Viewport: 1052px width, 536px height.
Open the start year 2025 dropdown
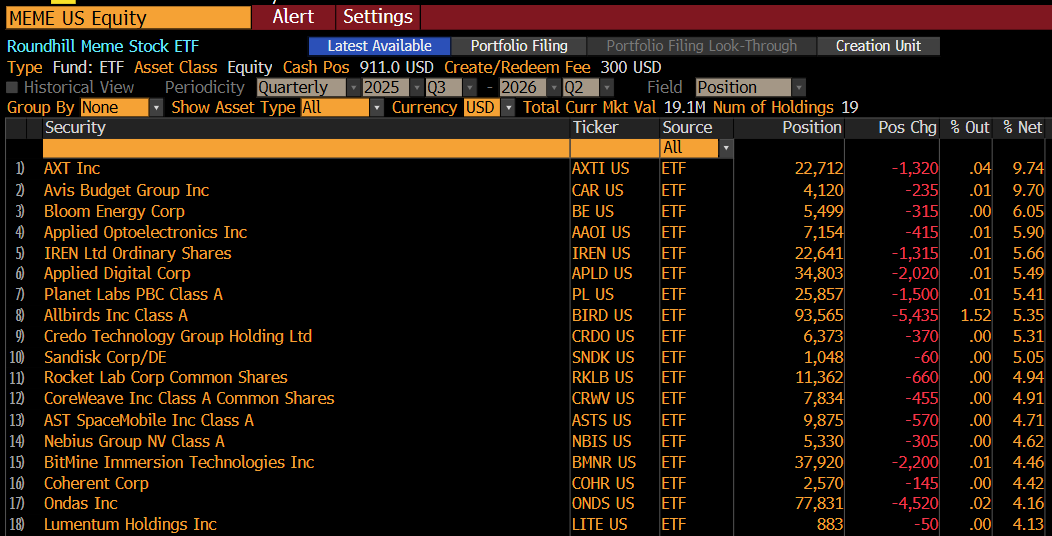(x=393, y=87)
